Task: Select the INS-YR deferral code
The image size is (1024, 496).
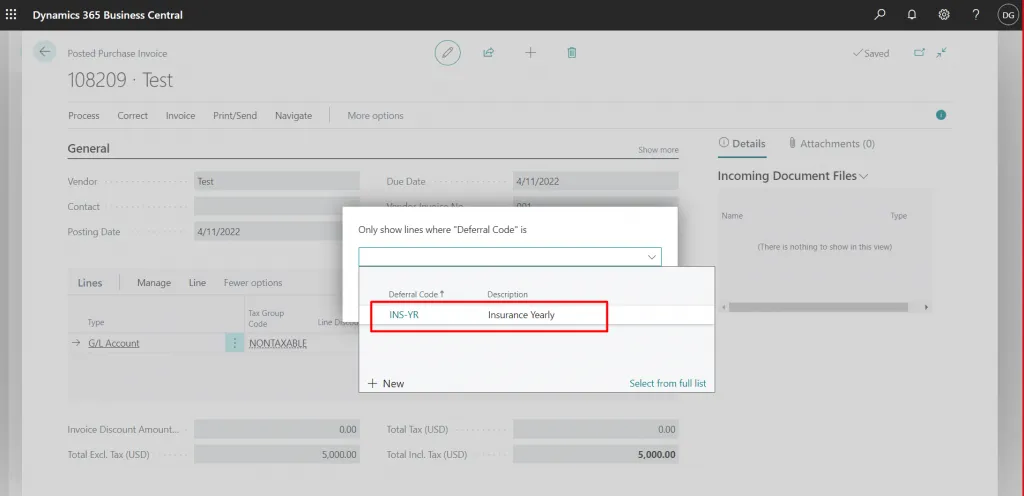Action: (404, 315)
